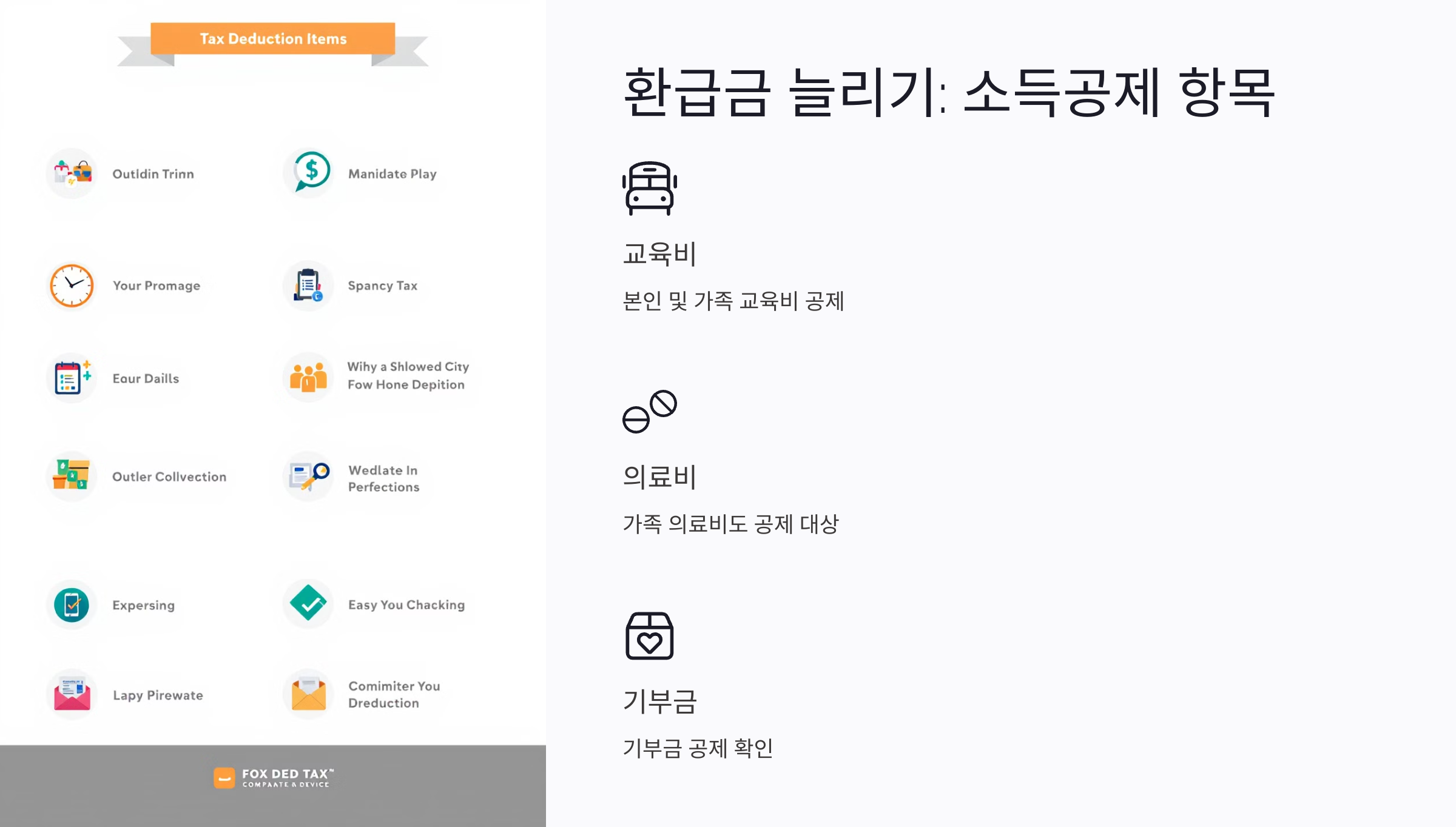The image size is (1456, 827).
Task: Click the calendar icon beside Eour Daills
Action: pyautogui.click(x=70, y=378)
